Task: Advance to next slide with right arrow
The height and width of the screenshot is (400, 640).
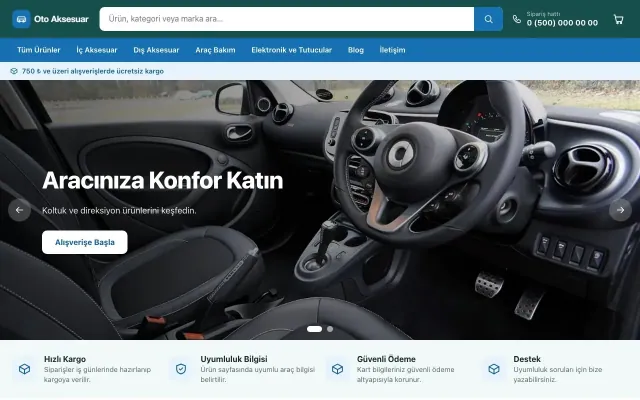Action: click(620, 210)
